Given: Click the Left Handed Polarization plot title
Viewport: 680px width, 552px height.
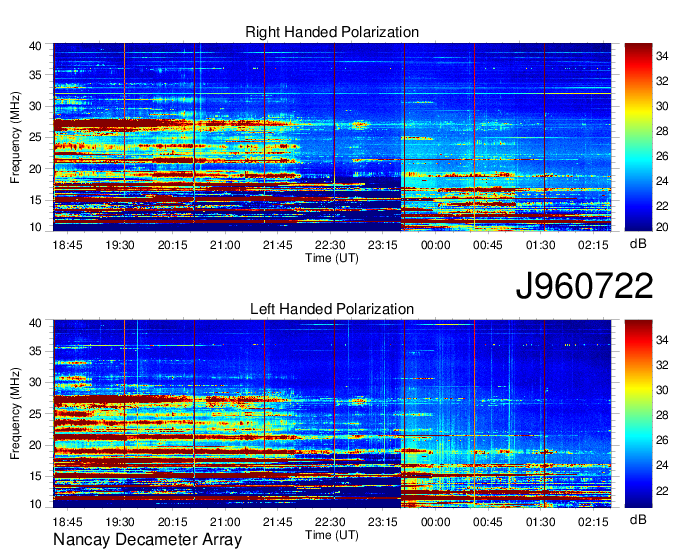Looking at the screenshot, I should tap(332, 309).
